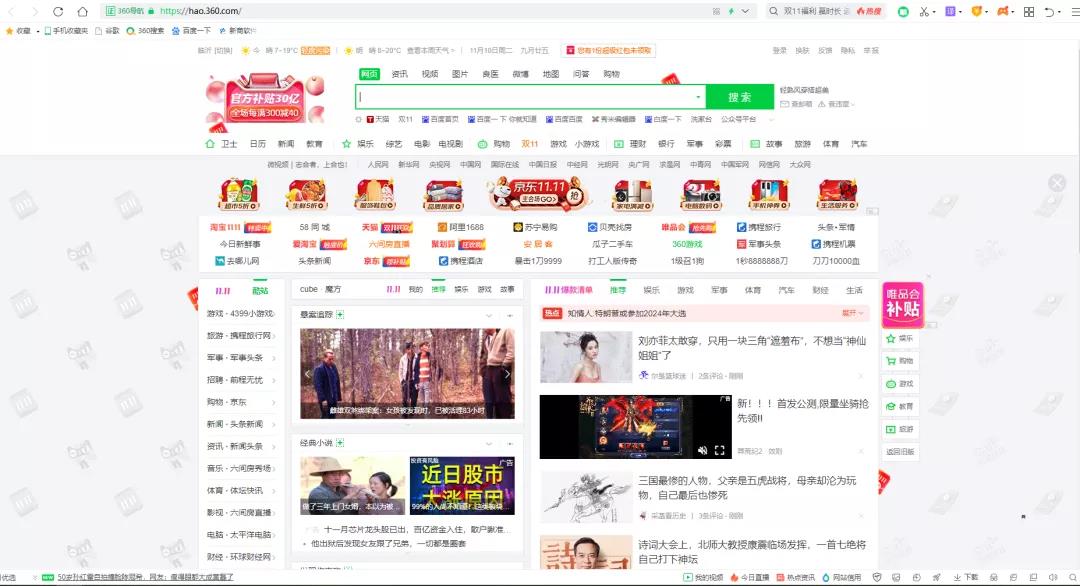Viewport: 1080px width, 586px height.
Task: Open the 近日股市 ad thumbnail
Action: (461, 485)
